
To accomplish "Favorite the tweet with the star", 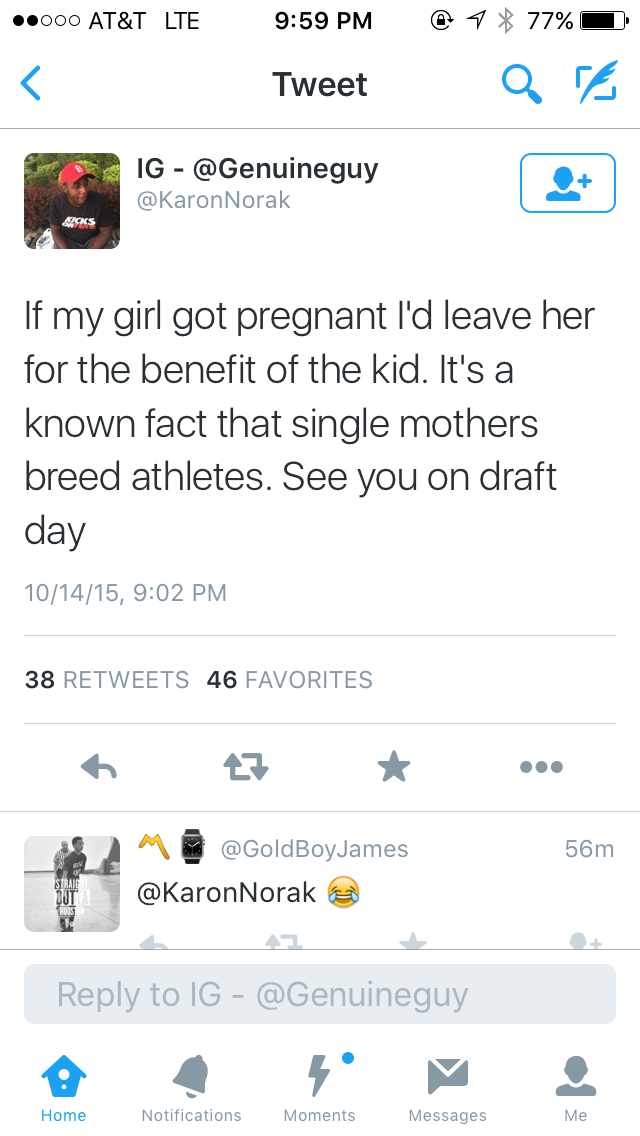I will [x=394, y=767].
